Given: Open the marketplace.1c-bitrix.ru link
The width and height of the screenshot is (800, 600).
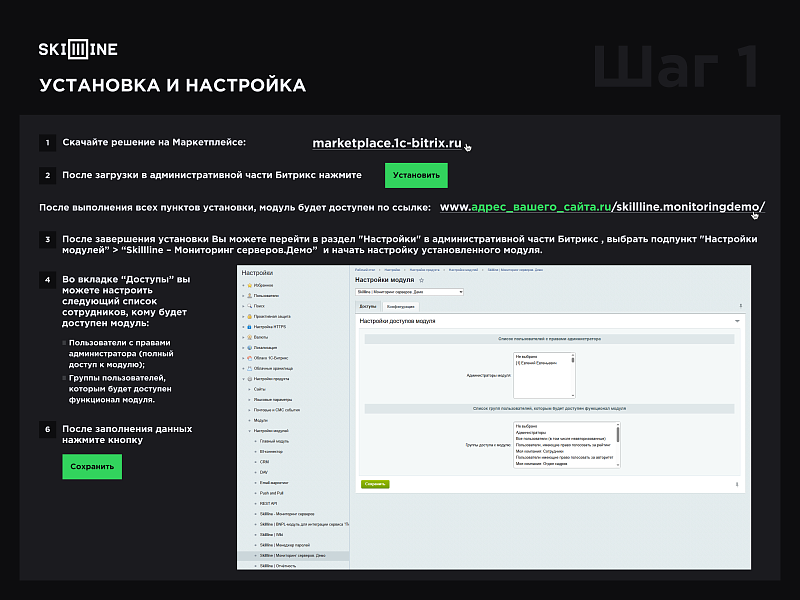Looking at the screenshot, I should [387, 143].
